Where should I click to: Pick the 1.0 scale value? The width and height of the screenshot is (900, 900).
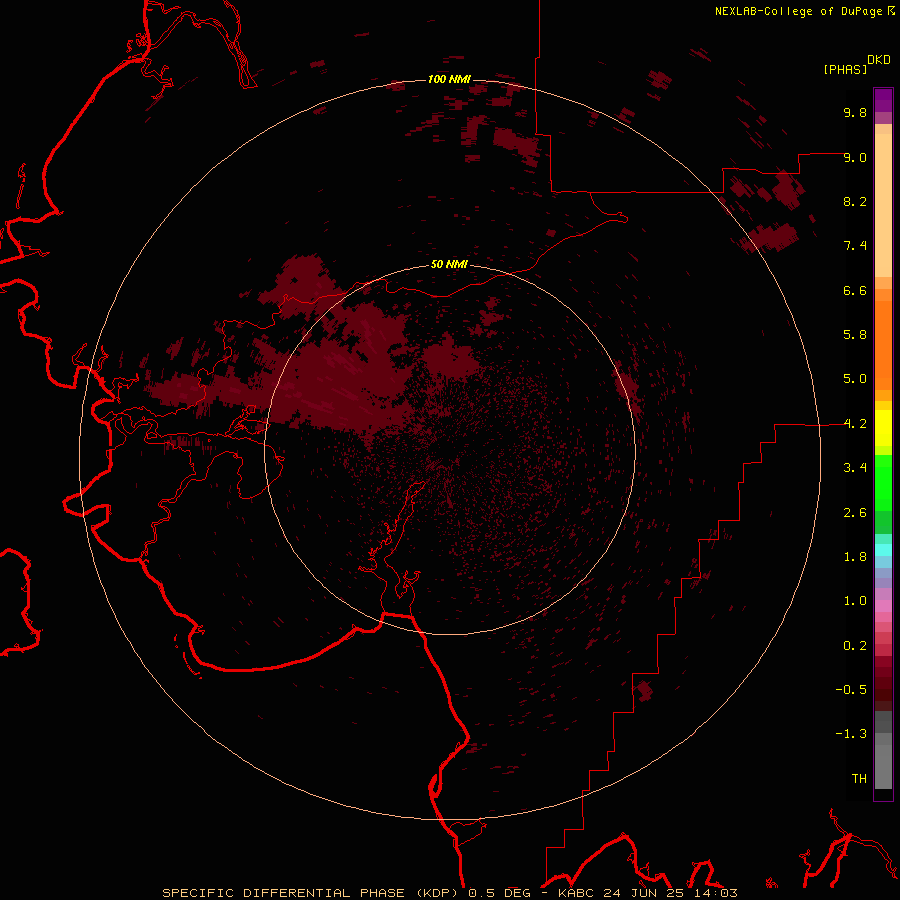[855, 601]
